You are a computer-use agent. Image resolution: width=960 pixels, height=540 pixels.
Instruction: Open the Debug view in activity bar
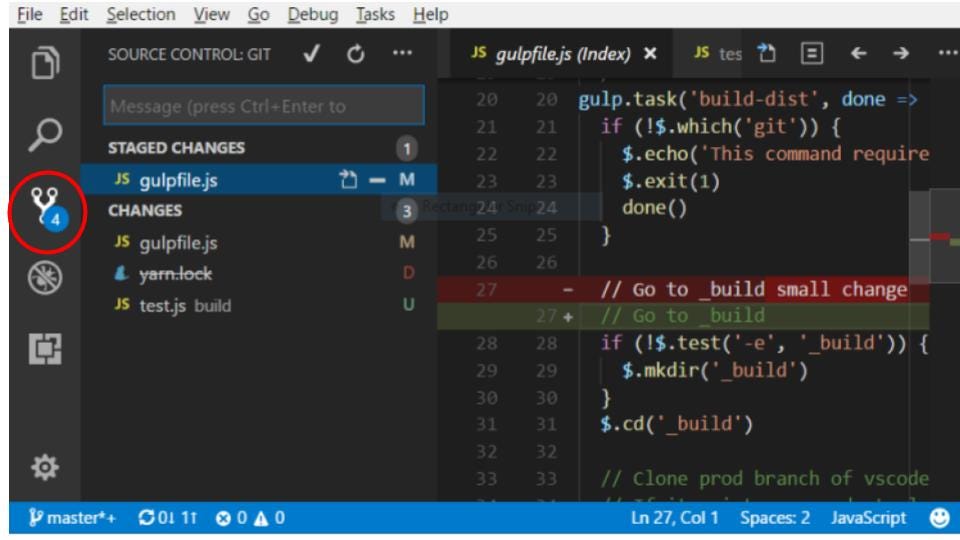(45, 279)
